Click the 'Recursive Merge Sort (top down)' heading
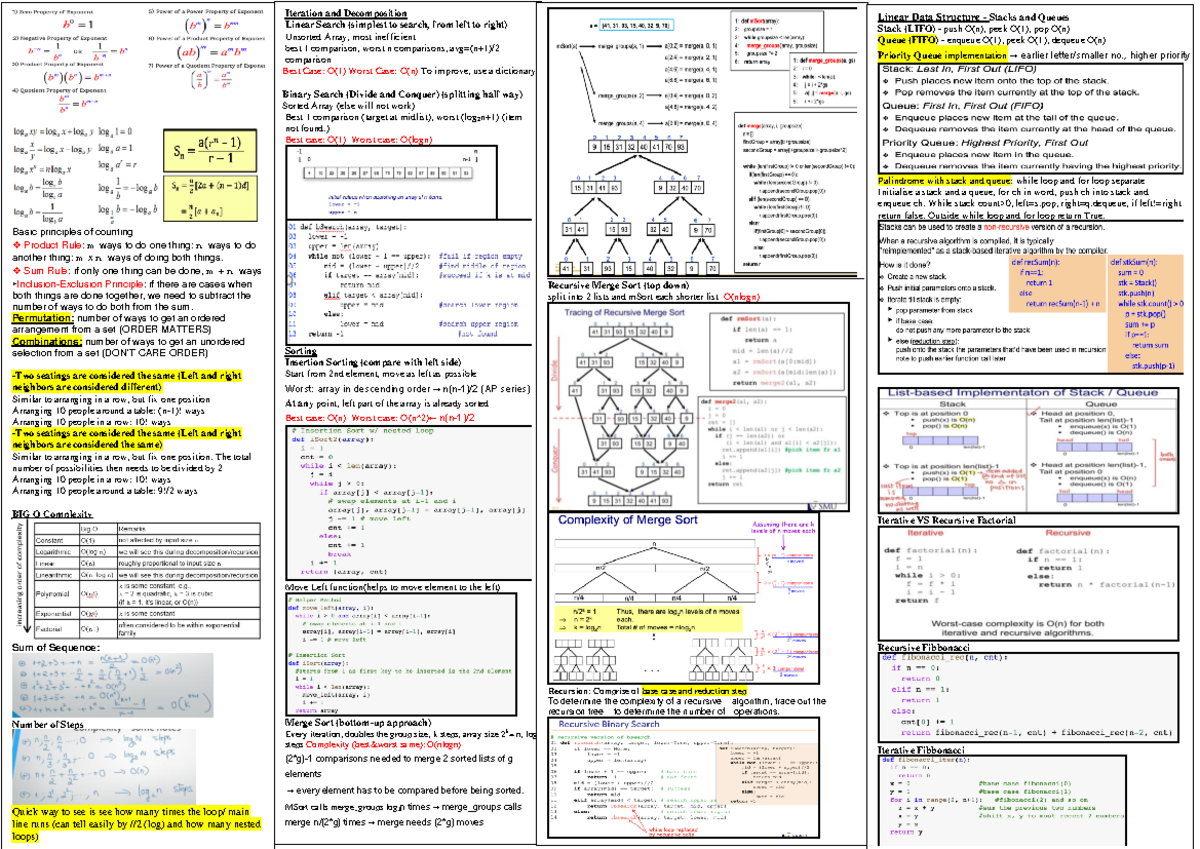The image size is (1200, 849). (x=619, y=285)
